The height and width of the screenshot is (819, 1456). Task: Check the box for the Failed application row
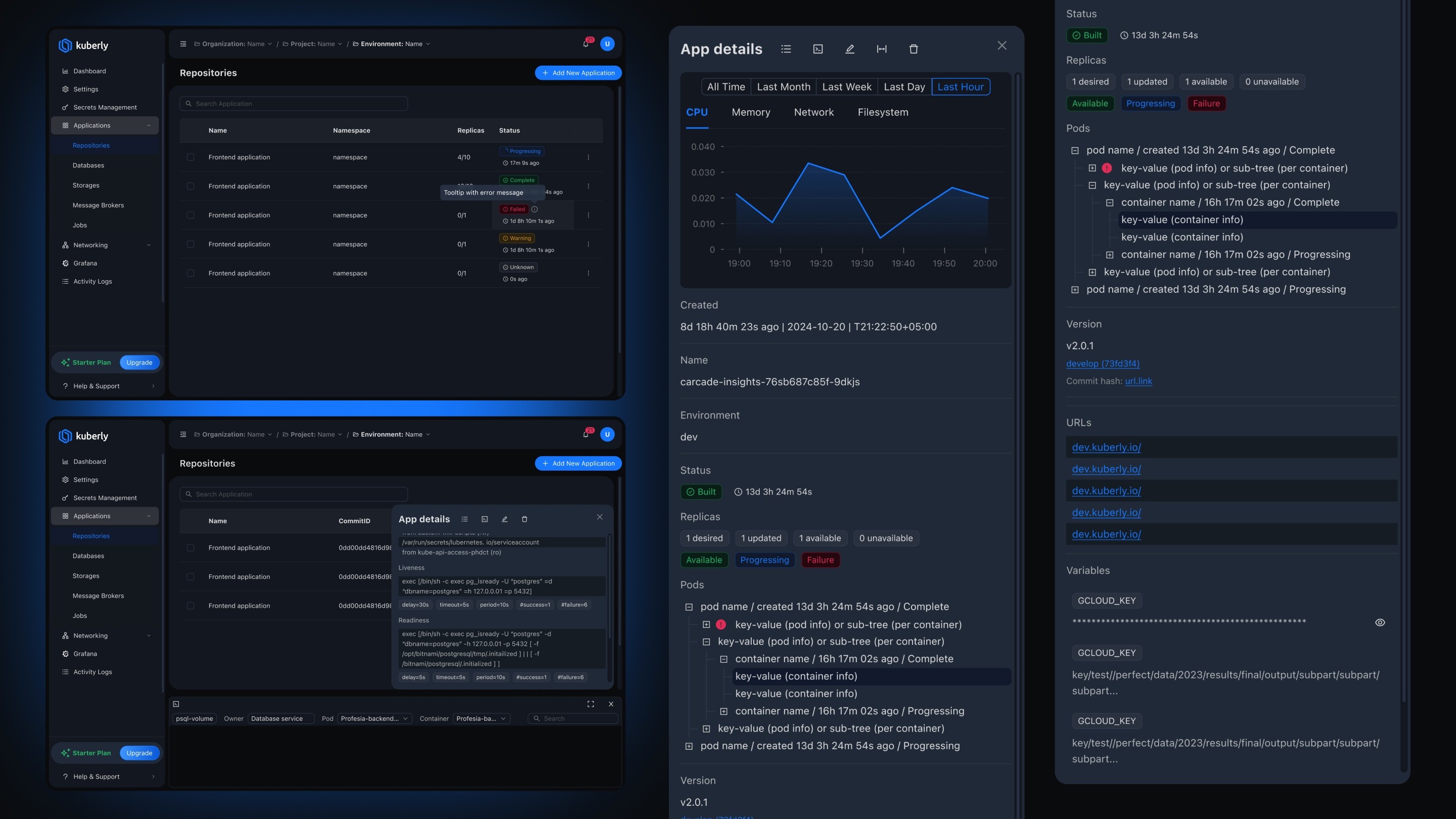[191, 215]
